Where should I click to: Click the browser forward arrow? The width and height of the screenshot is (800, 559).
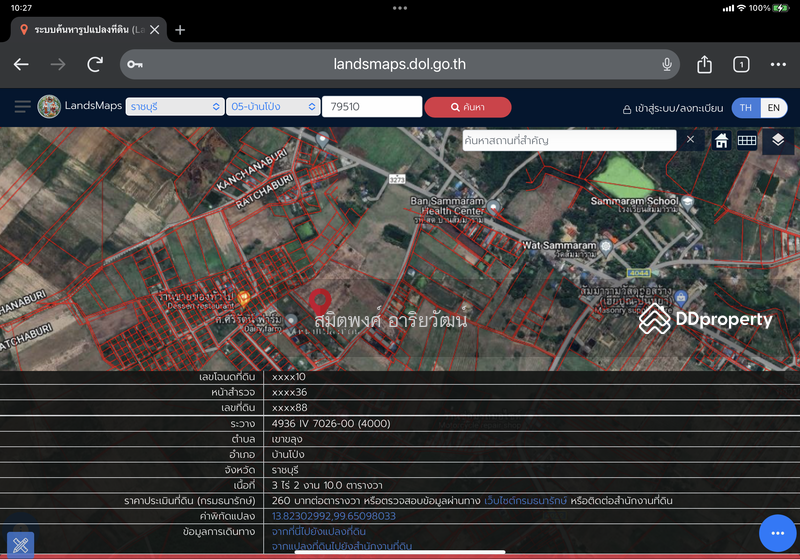coord(58,64)
